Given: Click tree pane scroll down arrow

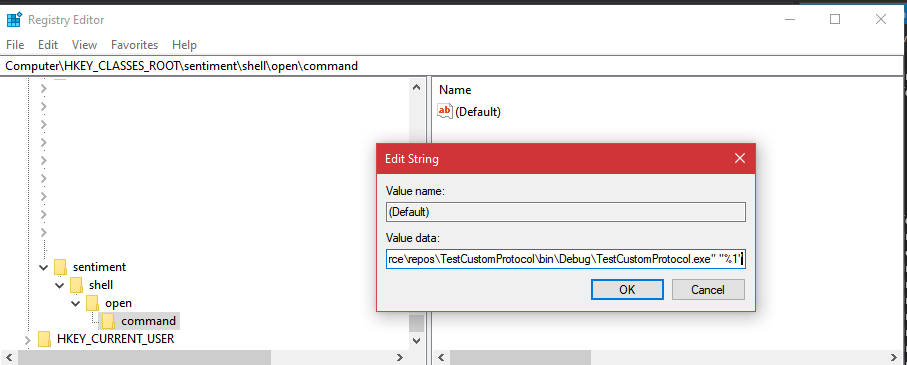Looking at the screenshot, I should pos(416,341).
